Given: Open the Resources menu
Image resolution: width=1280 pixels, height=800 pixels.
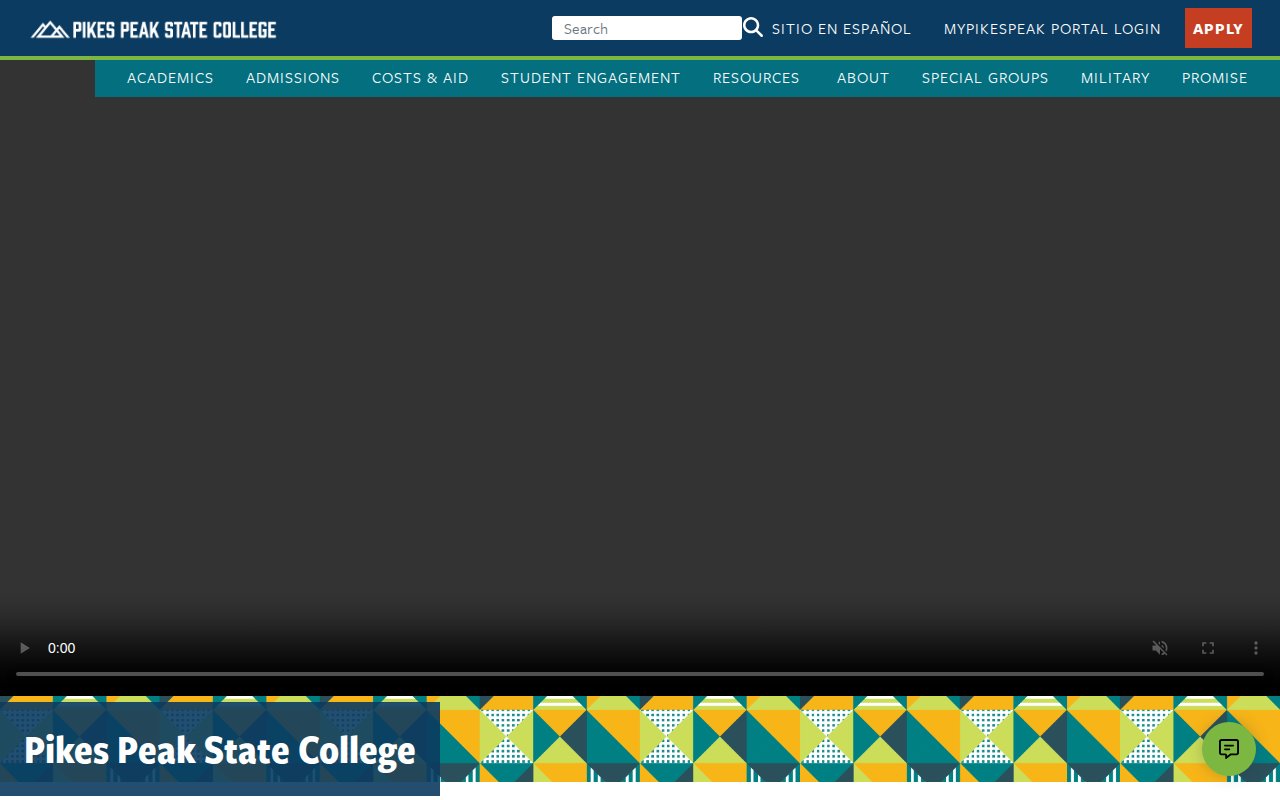Looking at the screenshot, I should (756, 78).
